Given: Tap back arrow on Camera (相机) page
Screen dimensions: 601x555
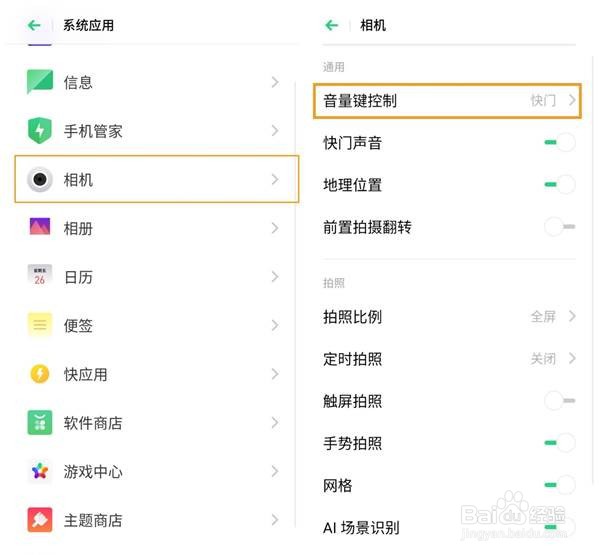Looking at the screenshot, I should pos(332,25).
